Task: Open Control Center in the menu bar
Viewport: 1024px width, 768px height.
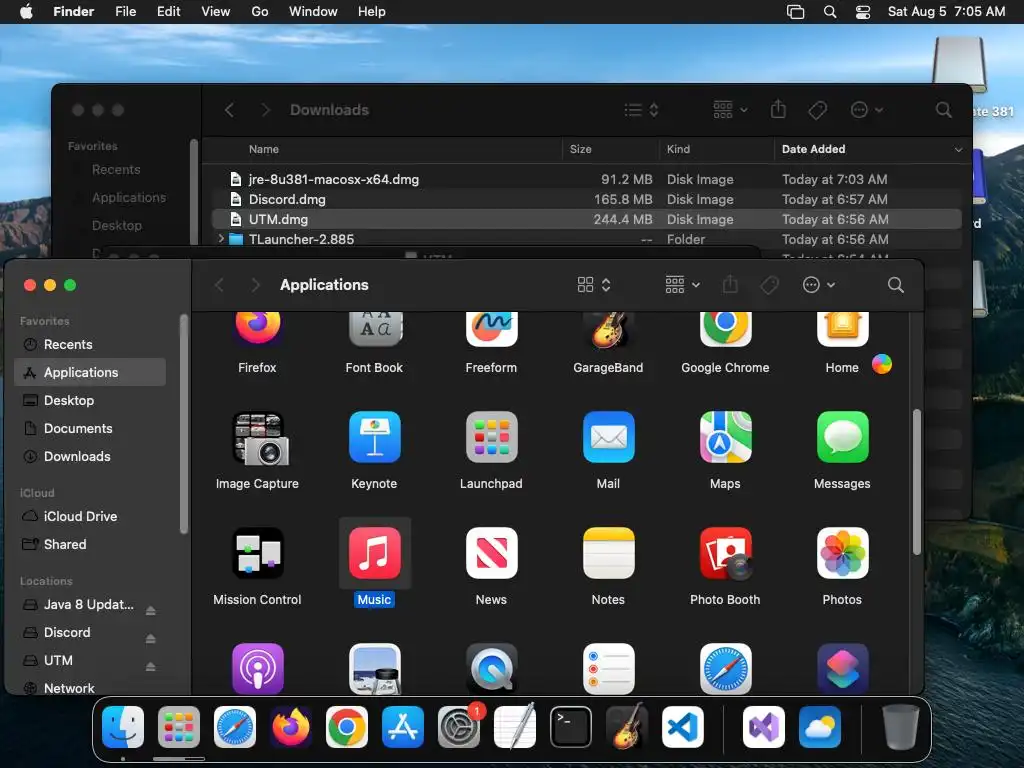Action: pos(863,12)
